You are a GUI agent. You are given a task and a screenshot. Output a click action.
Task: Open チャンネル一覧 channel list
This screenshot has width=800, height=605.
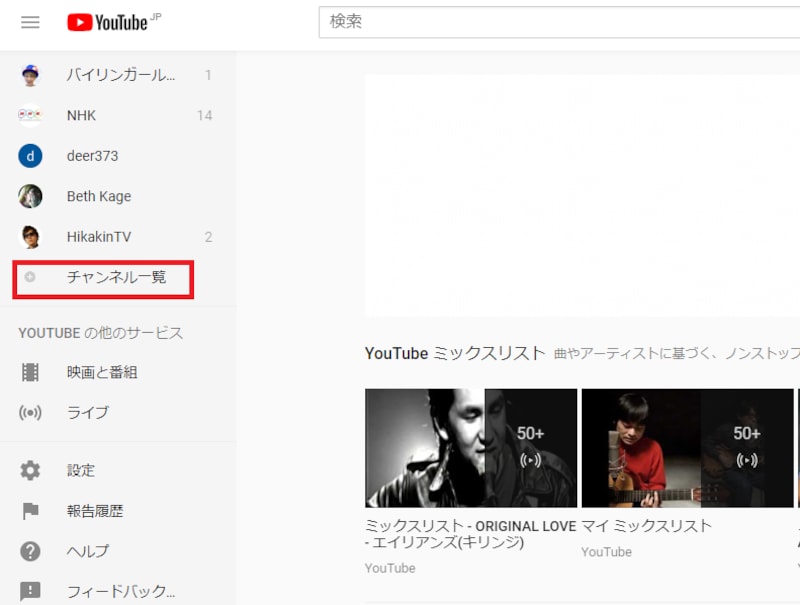pos(116,277)
